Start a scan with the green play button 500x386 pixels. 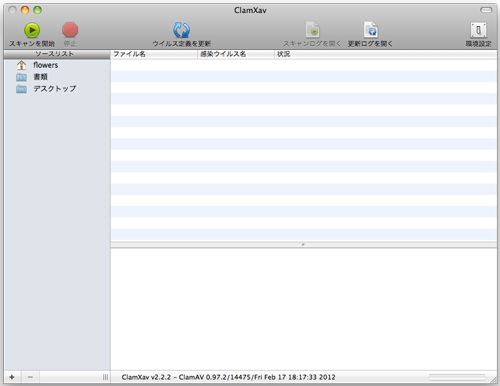click(32, 30)
